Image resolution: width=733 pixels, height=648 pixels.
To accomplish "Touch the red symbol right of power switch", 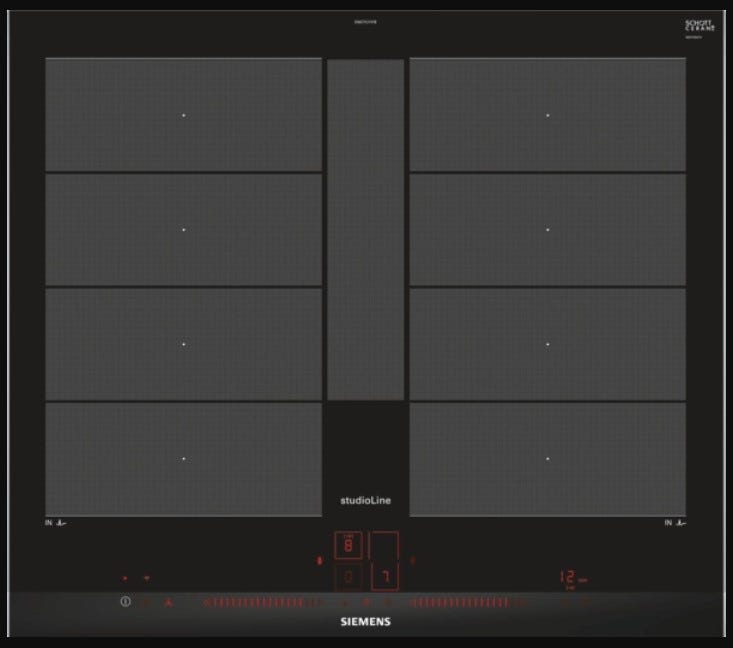I will coord(169,603).
